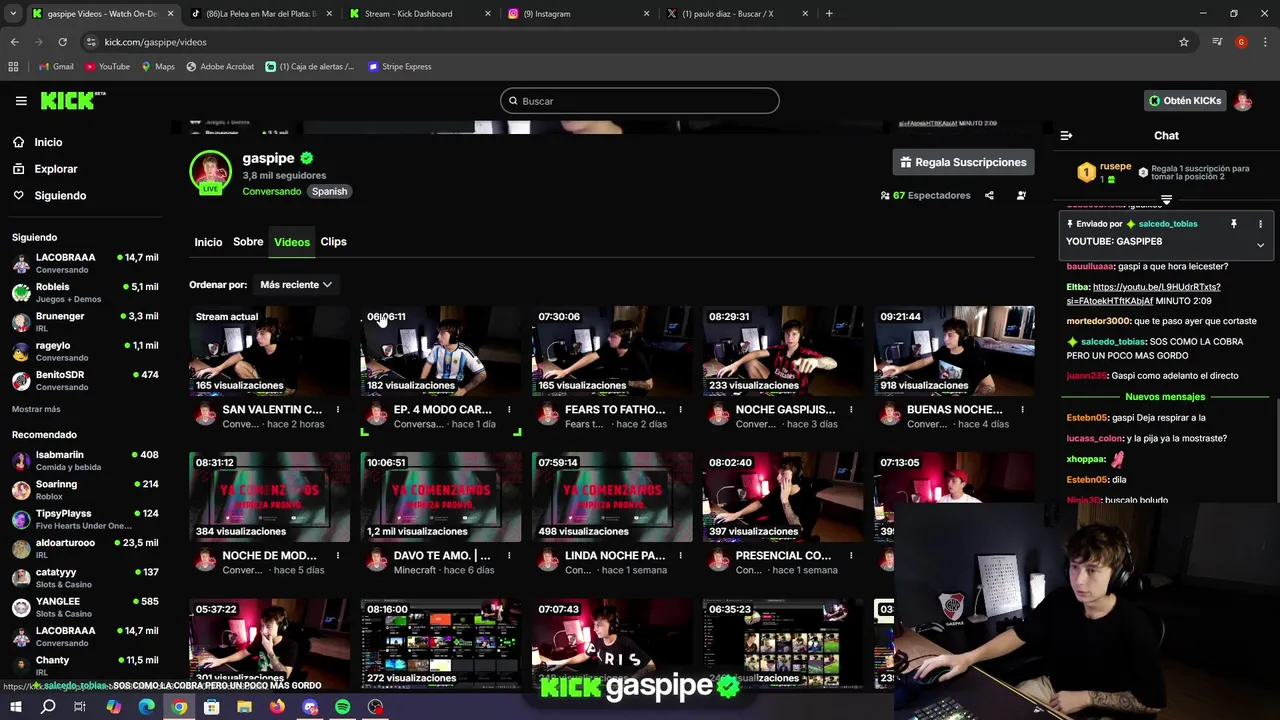Viewport: 1280px width, 720px height.
Task: Switch to the Inicio channel tab
Action: (208, 242)
